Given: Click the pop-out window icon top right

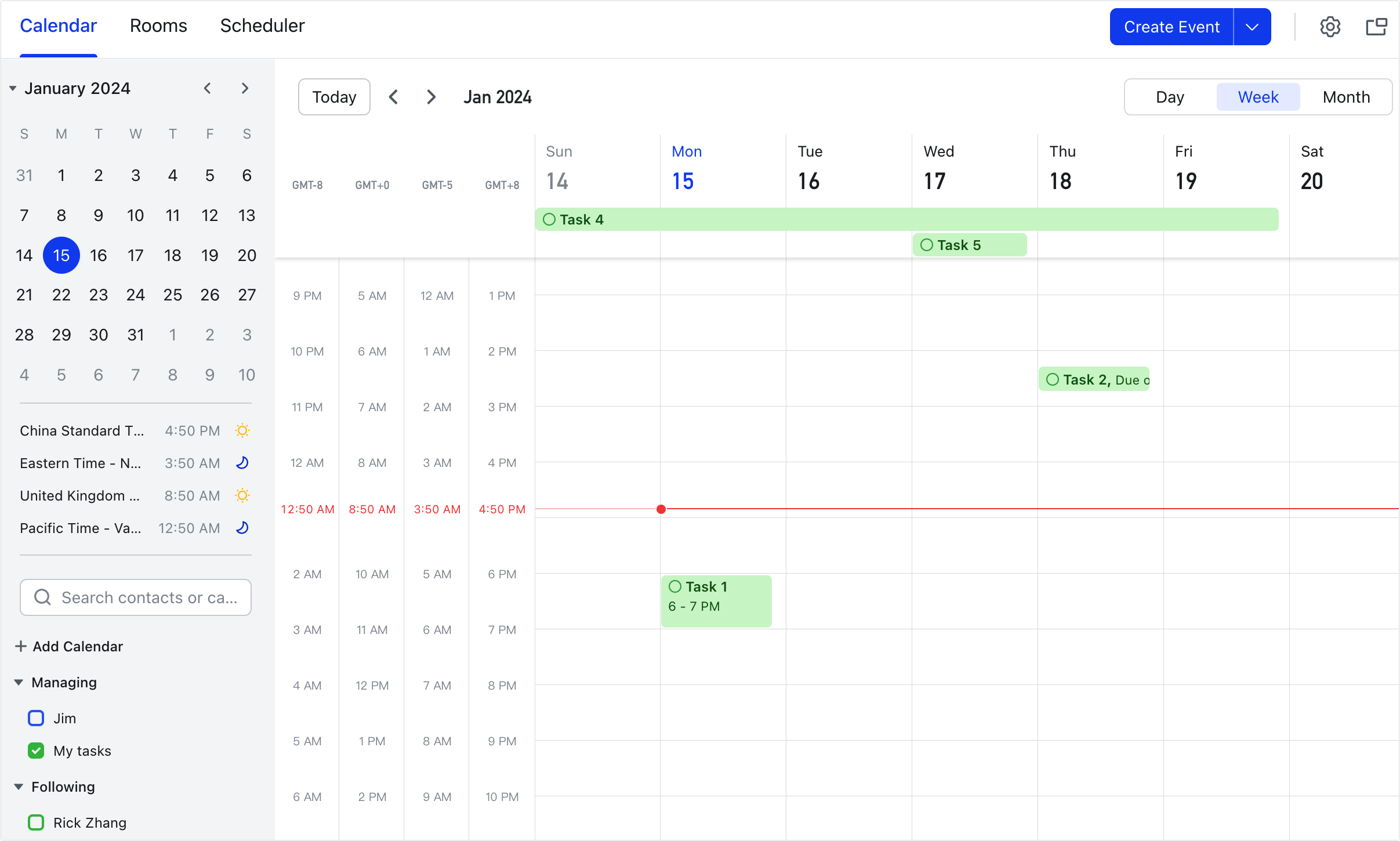Looking at the screenshot, I should 1376,27.
